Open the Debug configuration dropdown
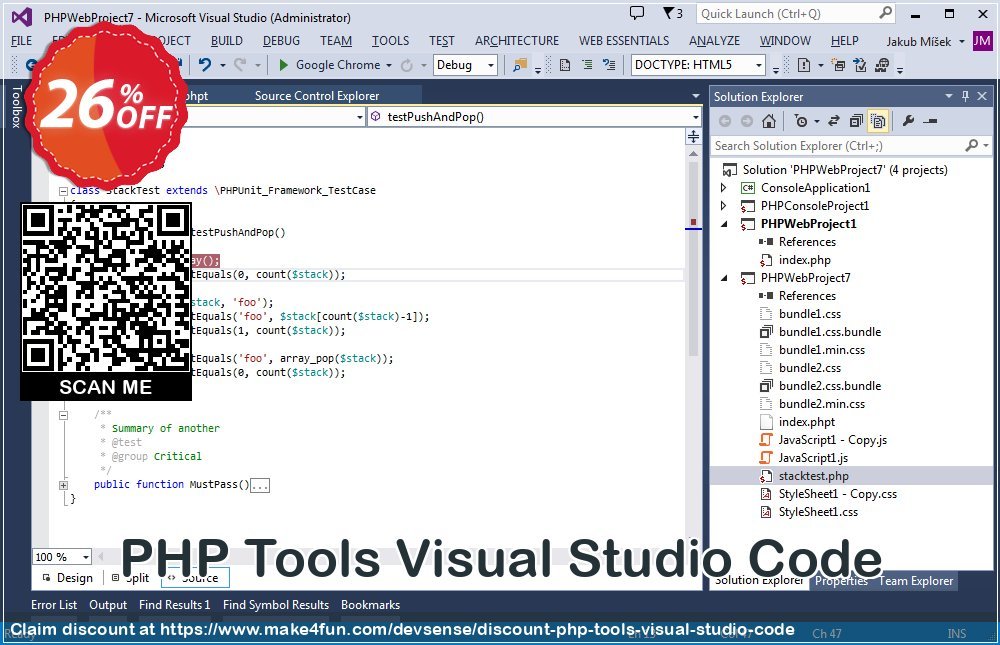1000x645 pixels. pos(490,65)
